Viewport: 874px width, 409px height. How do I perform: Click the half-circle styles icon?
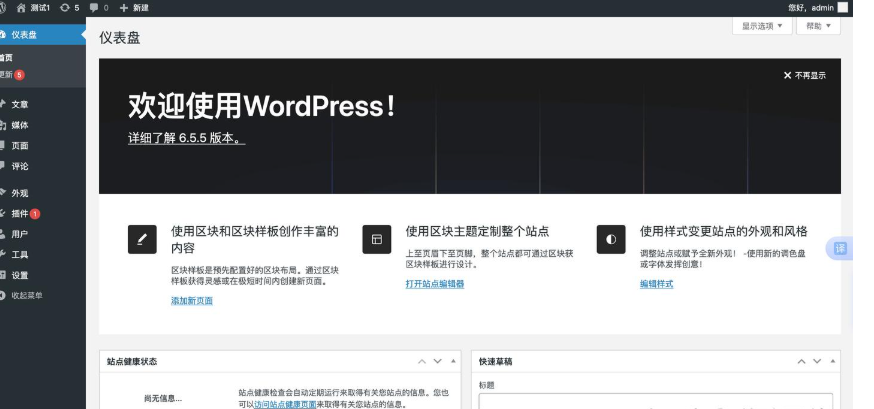coord(611,239)
